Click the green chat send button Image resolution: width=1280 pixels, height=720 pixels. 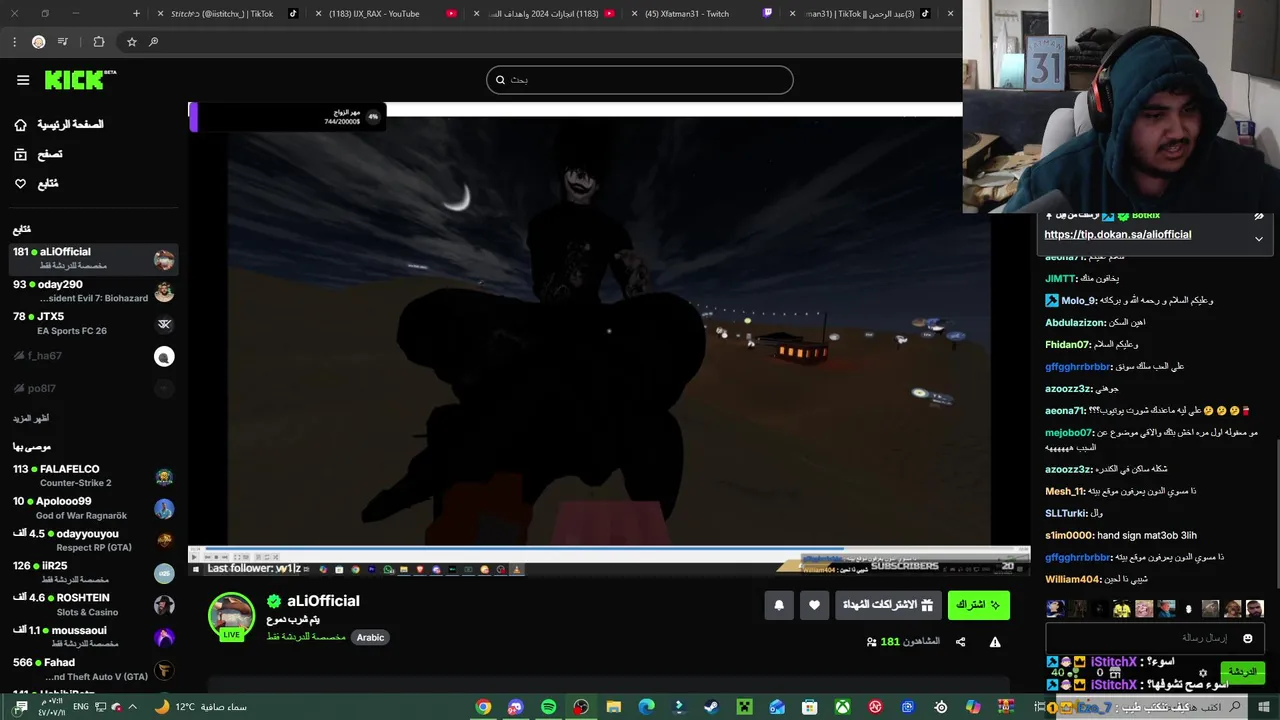click(x=1242, y=672)
